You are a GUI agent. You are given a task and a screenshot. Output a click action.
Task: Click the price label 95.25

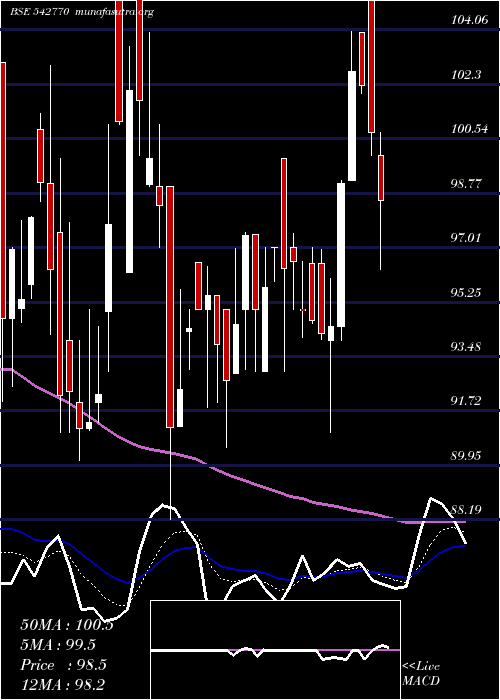pos(466,292)
